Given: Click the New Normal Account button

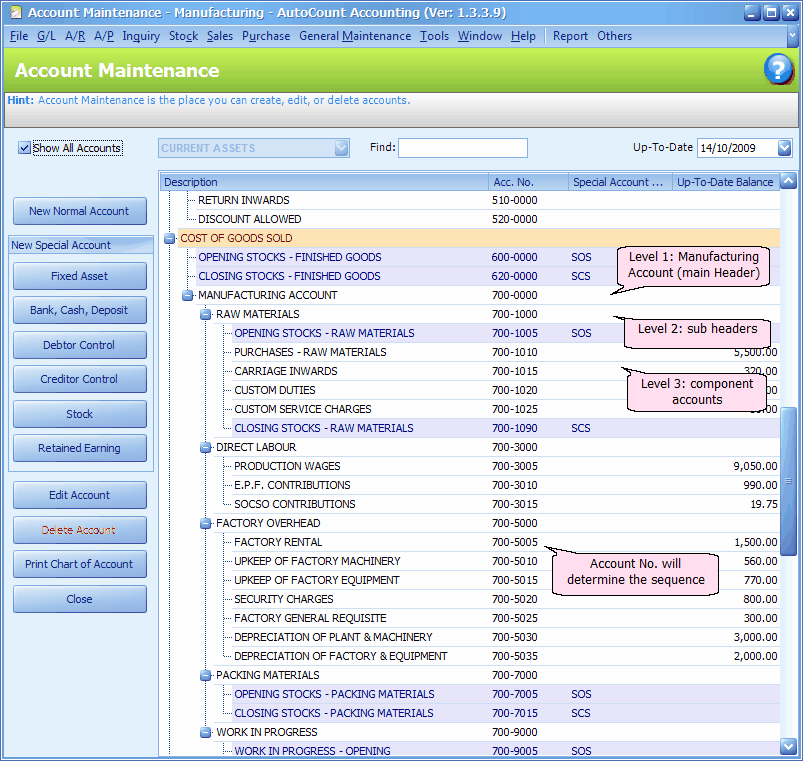Looking at the screenshot, I should pos(79,211).
